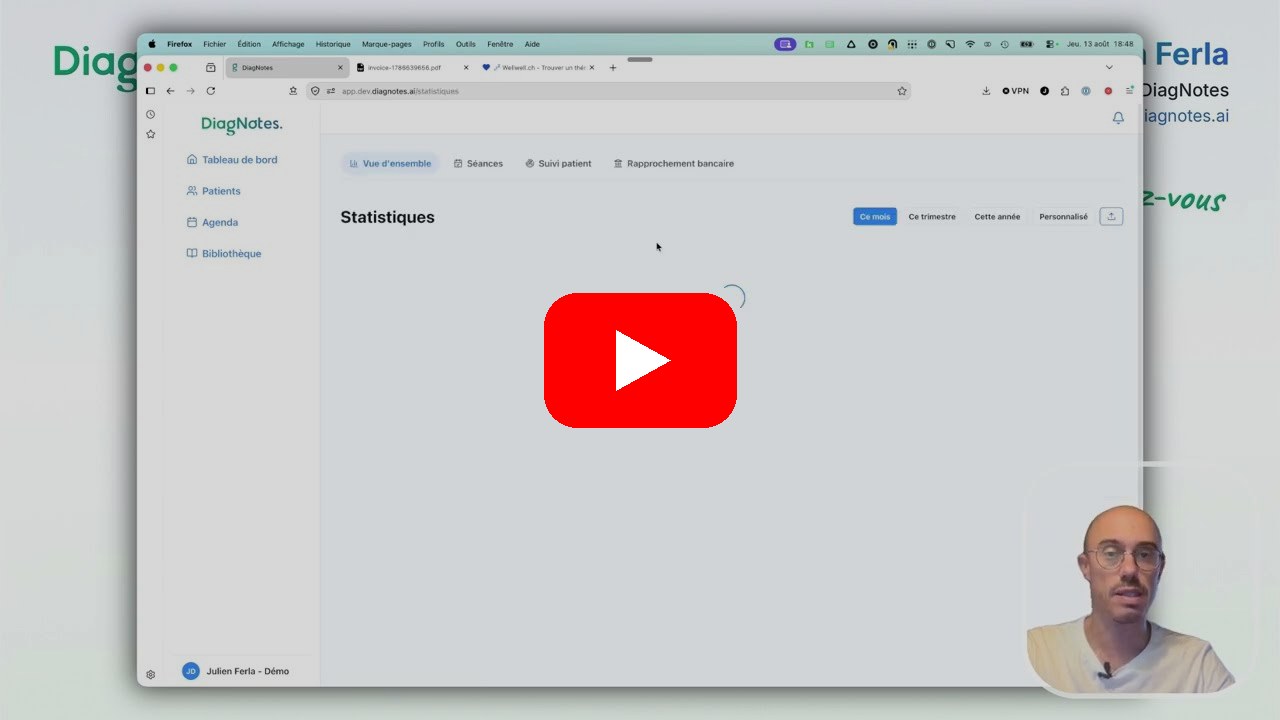Open the Apple menu
This screenshot has height=720, width=1280.
[152, 44]
